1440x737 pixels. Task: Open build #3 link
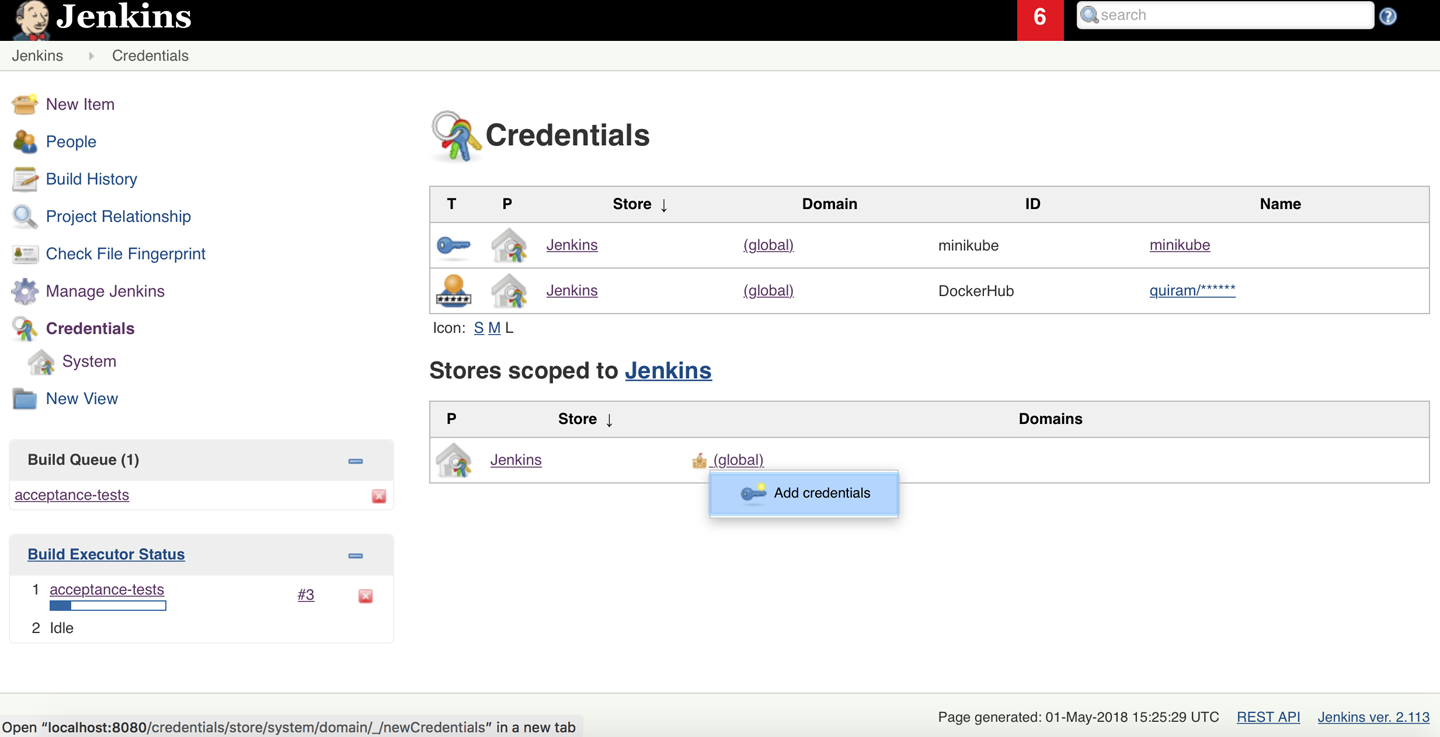coord(306,595)
